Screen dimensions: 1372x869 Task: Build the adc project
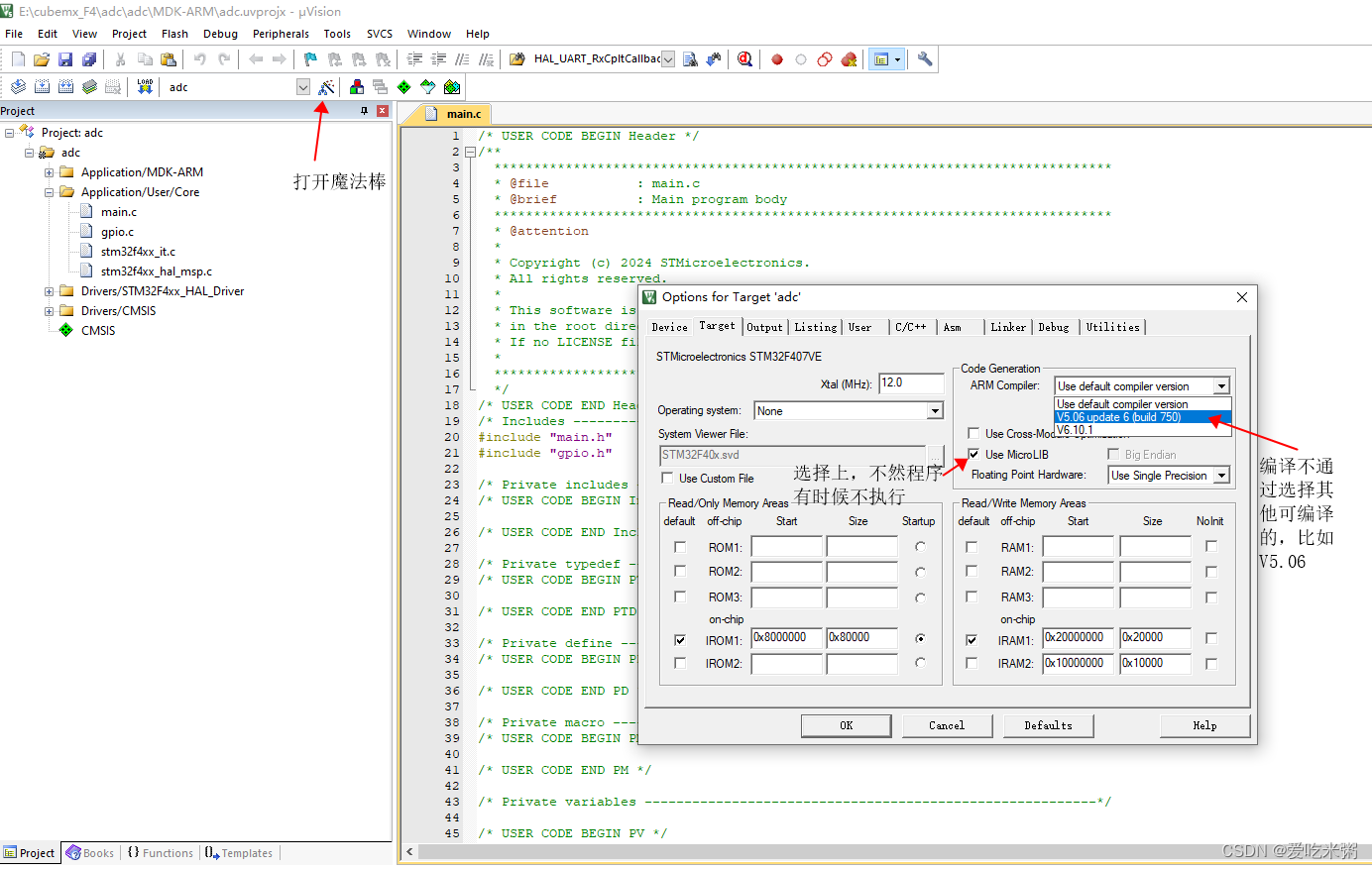[41, 86]
